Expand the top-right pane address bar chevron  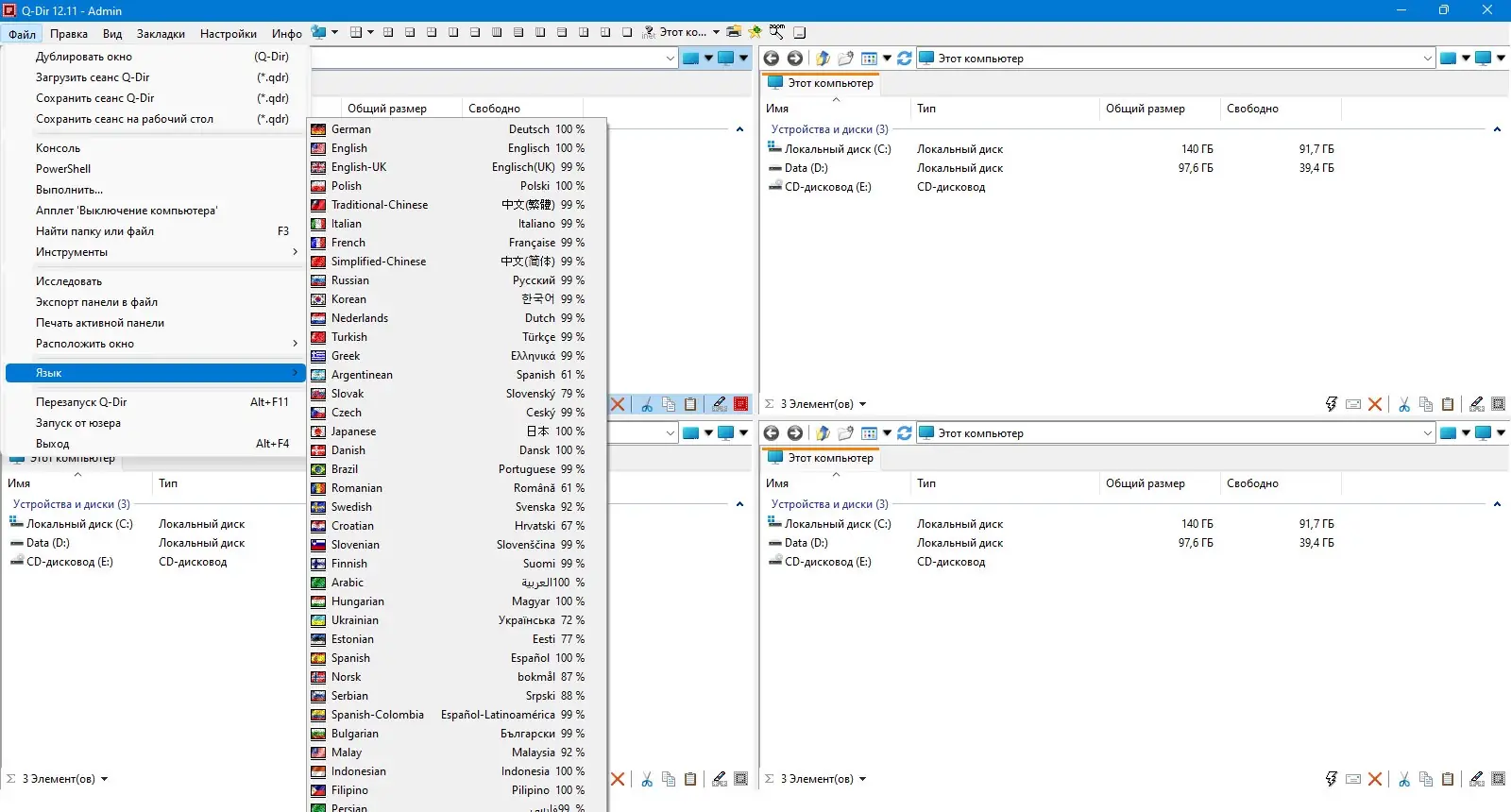click(1428, 59)
